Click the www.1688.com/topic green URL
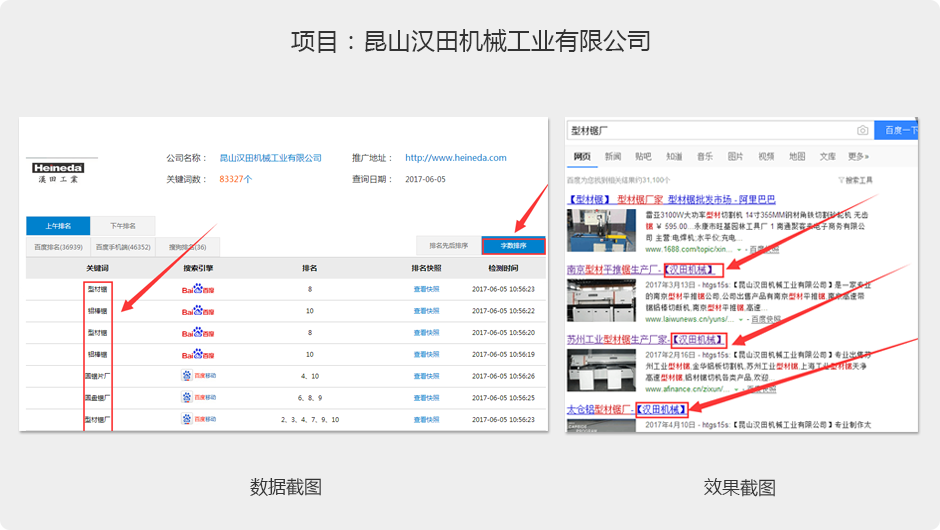Viewport: 940px width, 530px height. [x=689, y=249]
